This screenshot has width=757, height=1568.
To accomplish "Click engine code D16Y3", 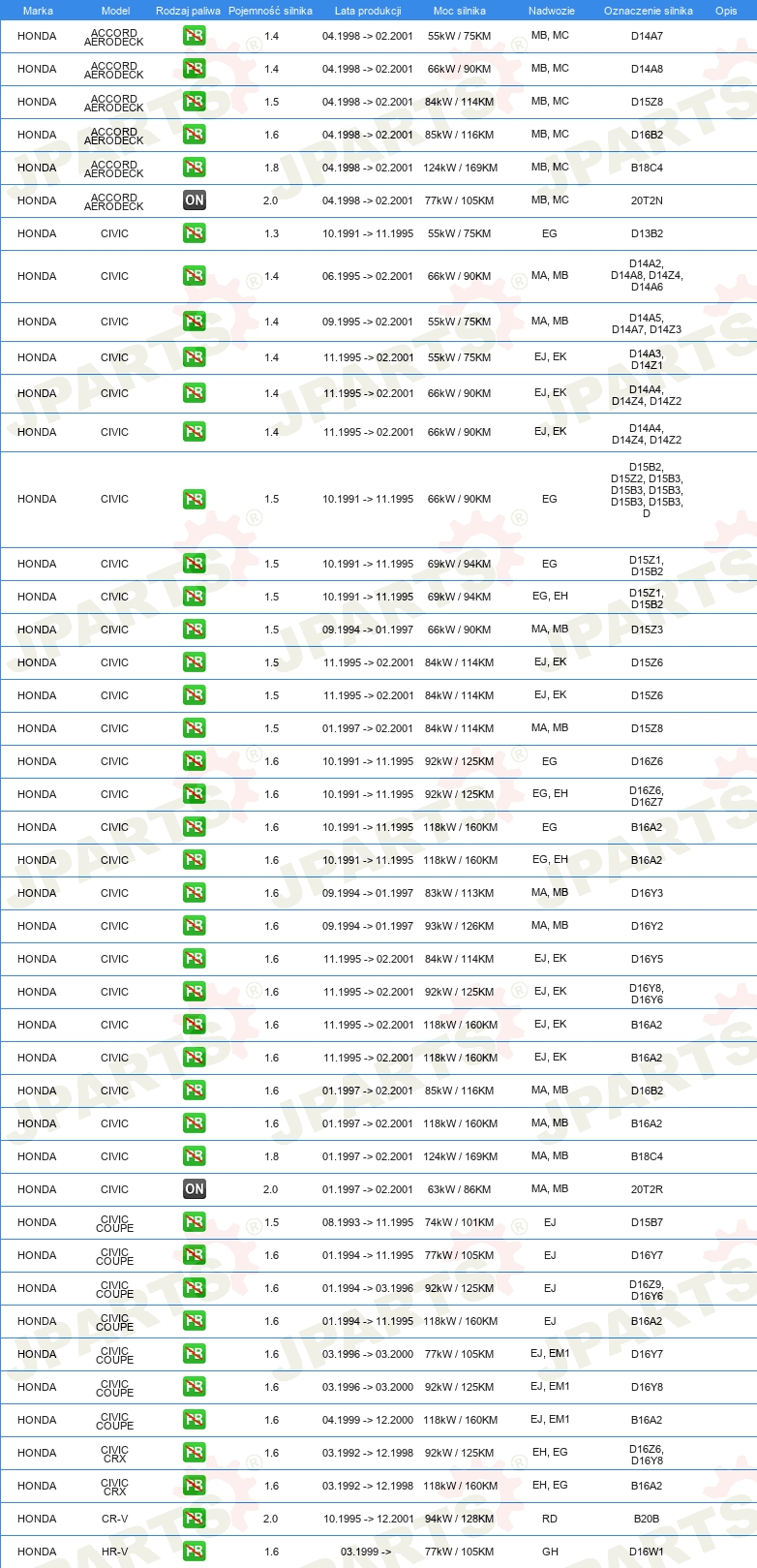I will tap(647, 893).
